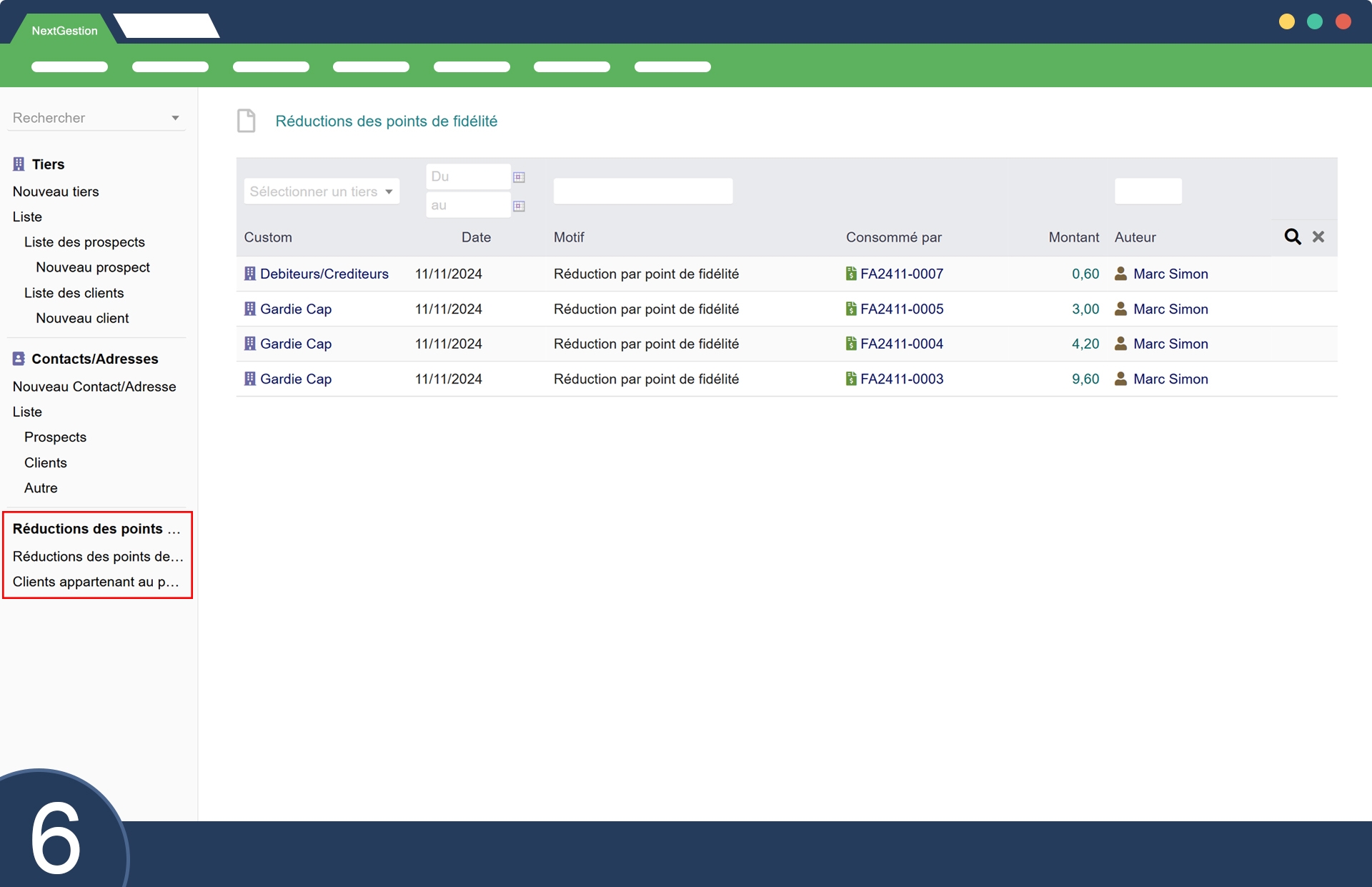The image size is (1372, 887).
Task: Sort the table by Montant column
Action: point(1073,237)
